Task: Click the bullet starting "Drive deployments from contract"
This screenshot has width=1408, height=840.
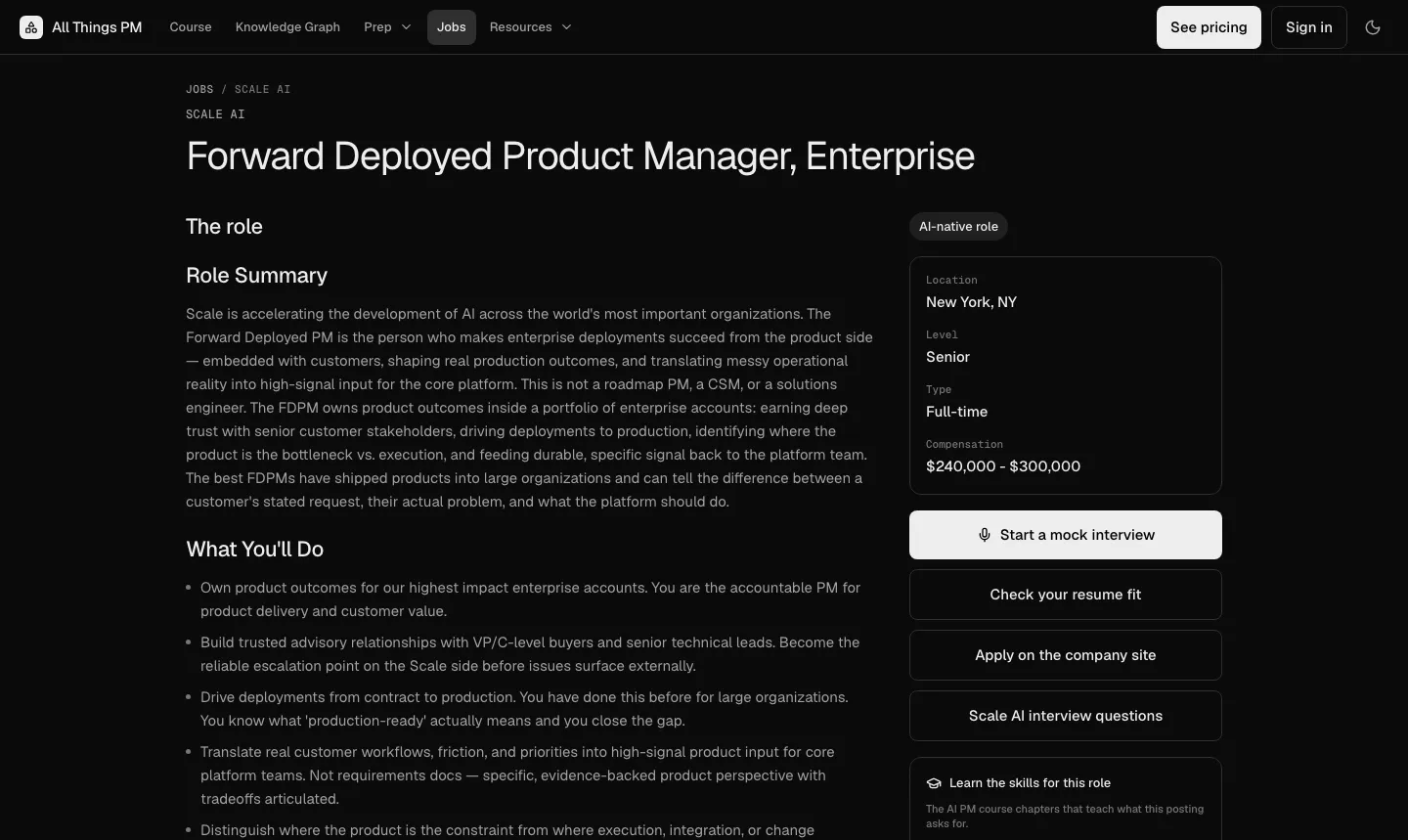Action: (x=524, y=709)
